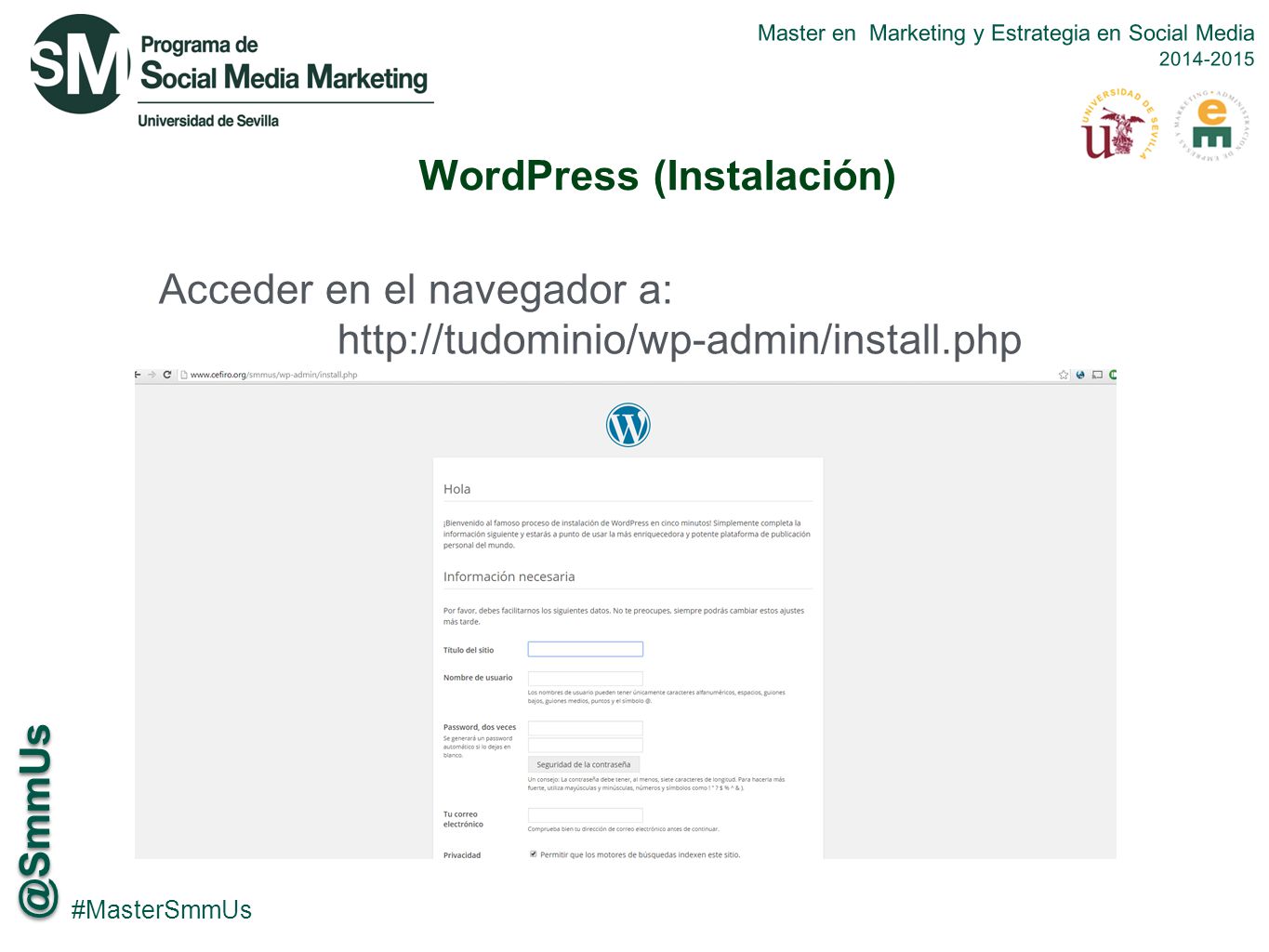Click the http://tudominio/wp-admin/install.php text
Viewport: 1269px width, 952px height.
coord(680,339)
